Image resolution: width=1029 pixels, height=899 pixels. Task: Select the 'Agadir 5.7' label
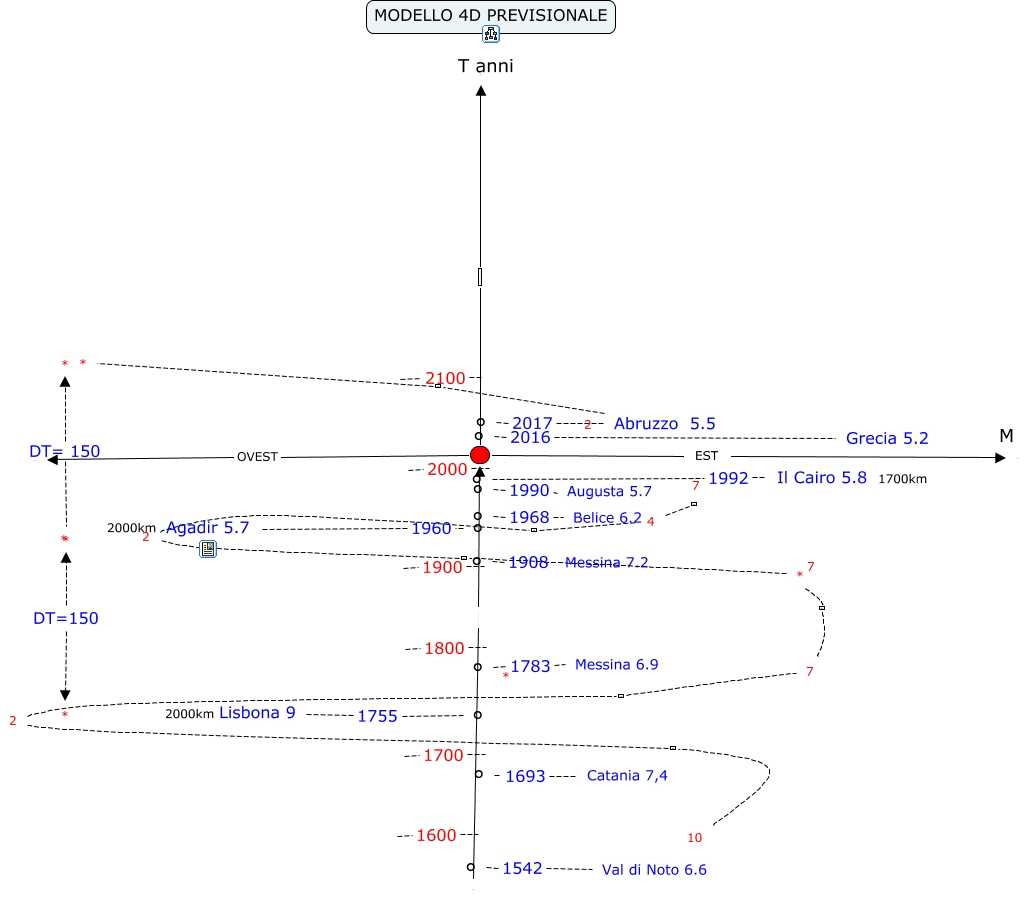(207, 528)
